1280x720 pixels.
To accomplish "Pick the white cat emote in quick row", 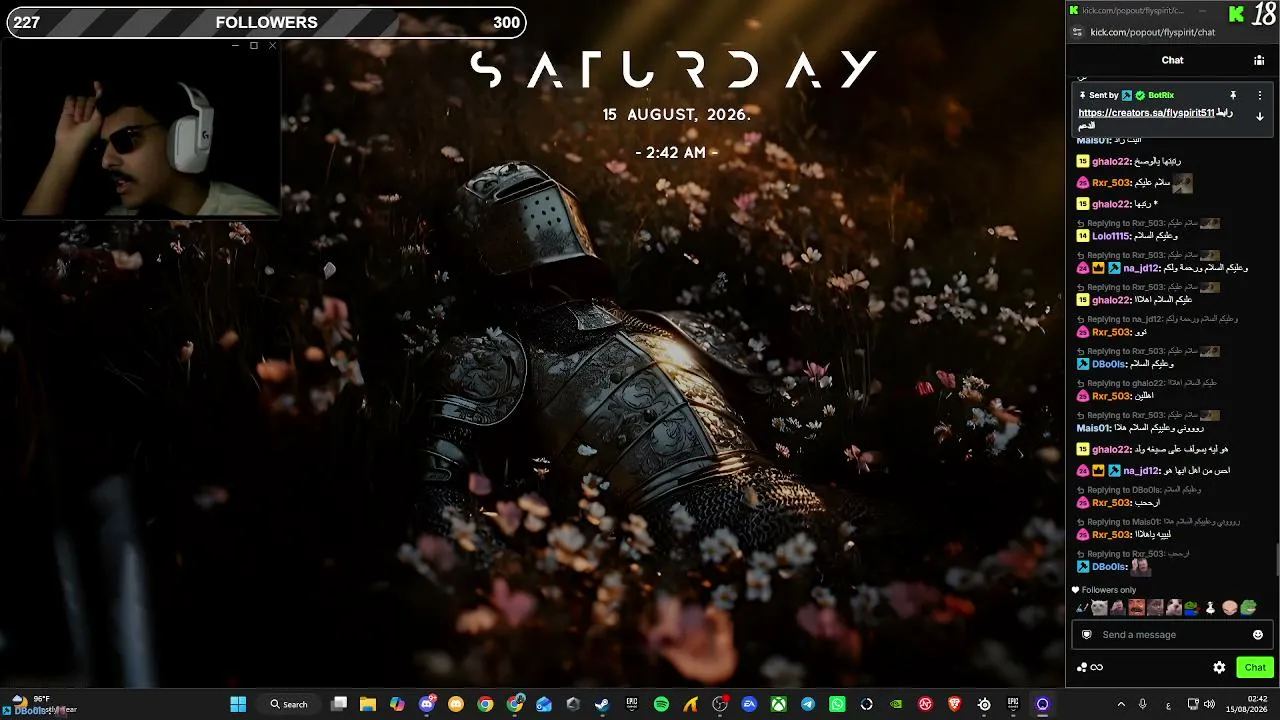I will [x=1099, y=607].
